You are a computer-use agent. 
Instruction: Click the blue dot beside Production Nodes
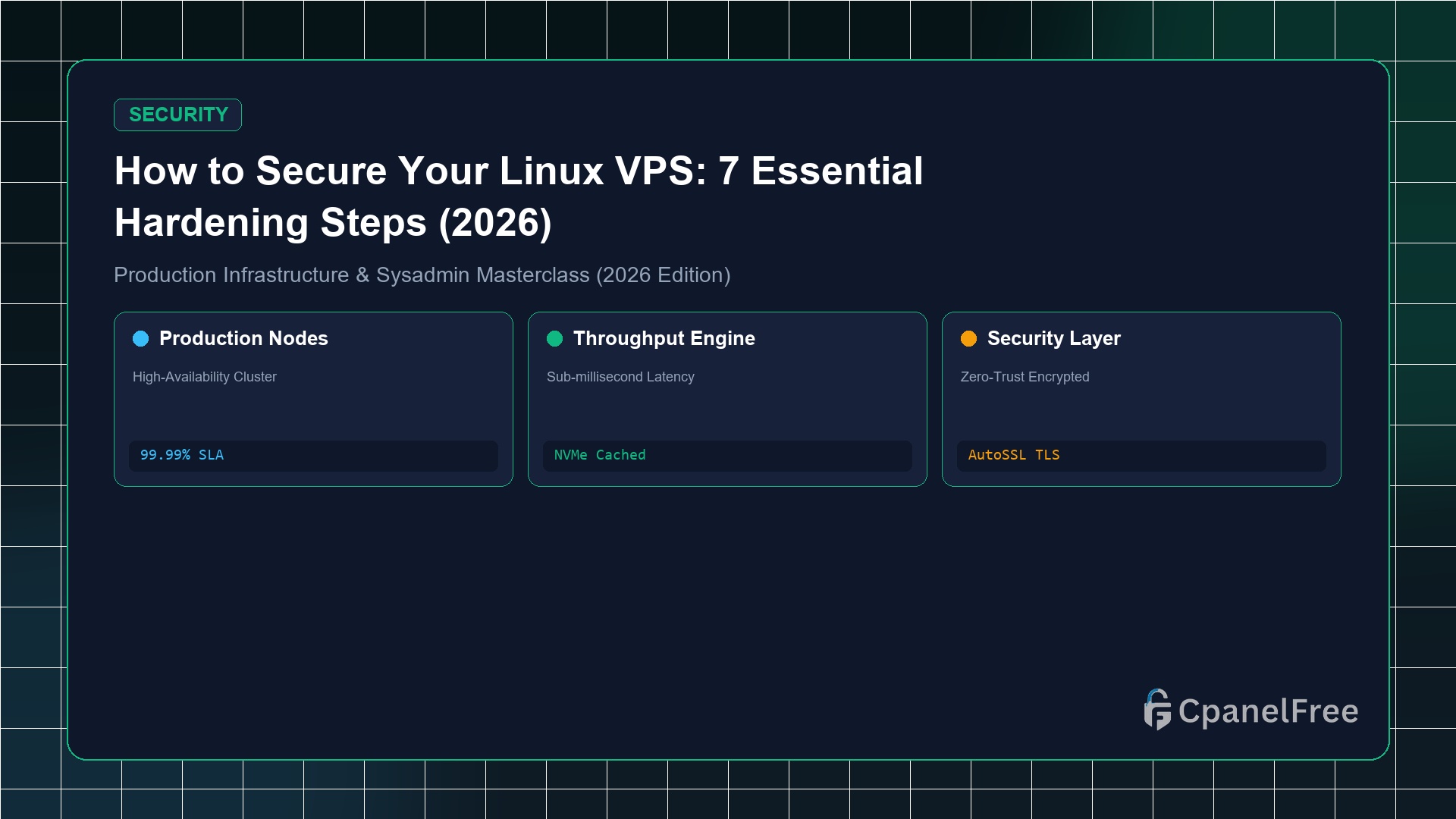click(x=141, y=338)
